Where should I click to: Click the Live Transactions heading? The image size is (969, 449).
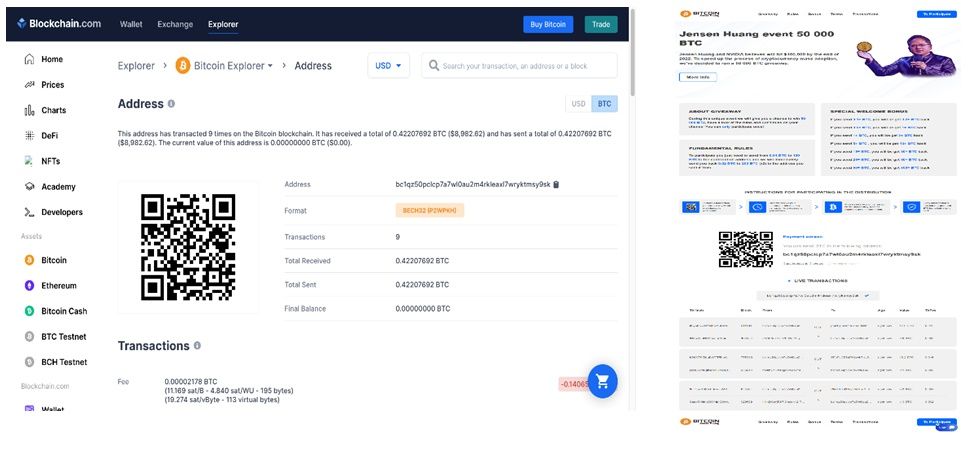821,280
